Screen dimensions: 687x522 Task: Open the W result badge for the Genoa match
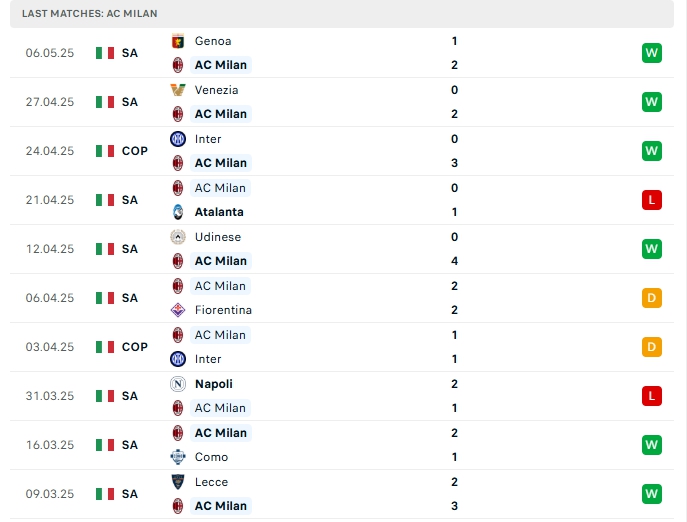click(652, 53)
